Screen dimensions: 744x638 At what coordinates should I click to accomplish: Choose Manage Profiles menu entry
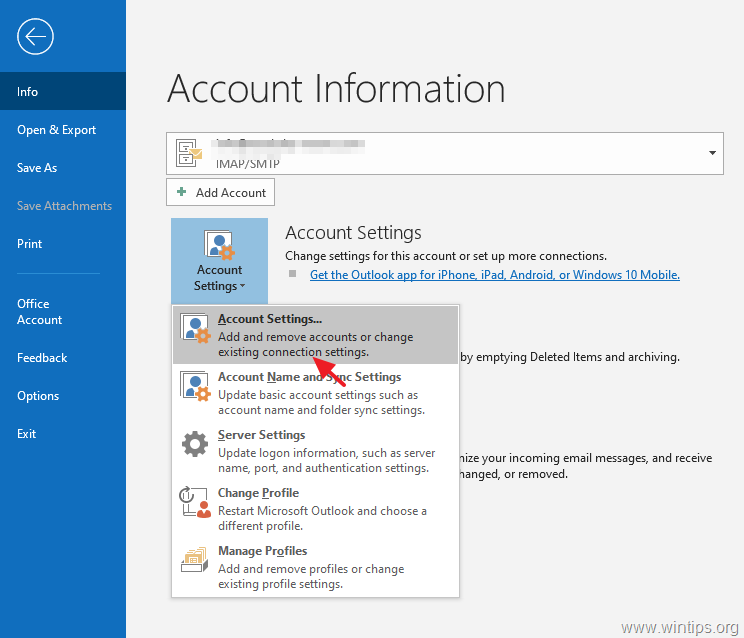316,567
